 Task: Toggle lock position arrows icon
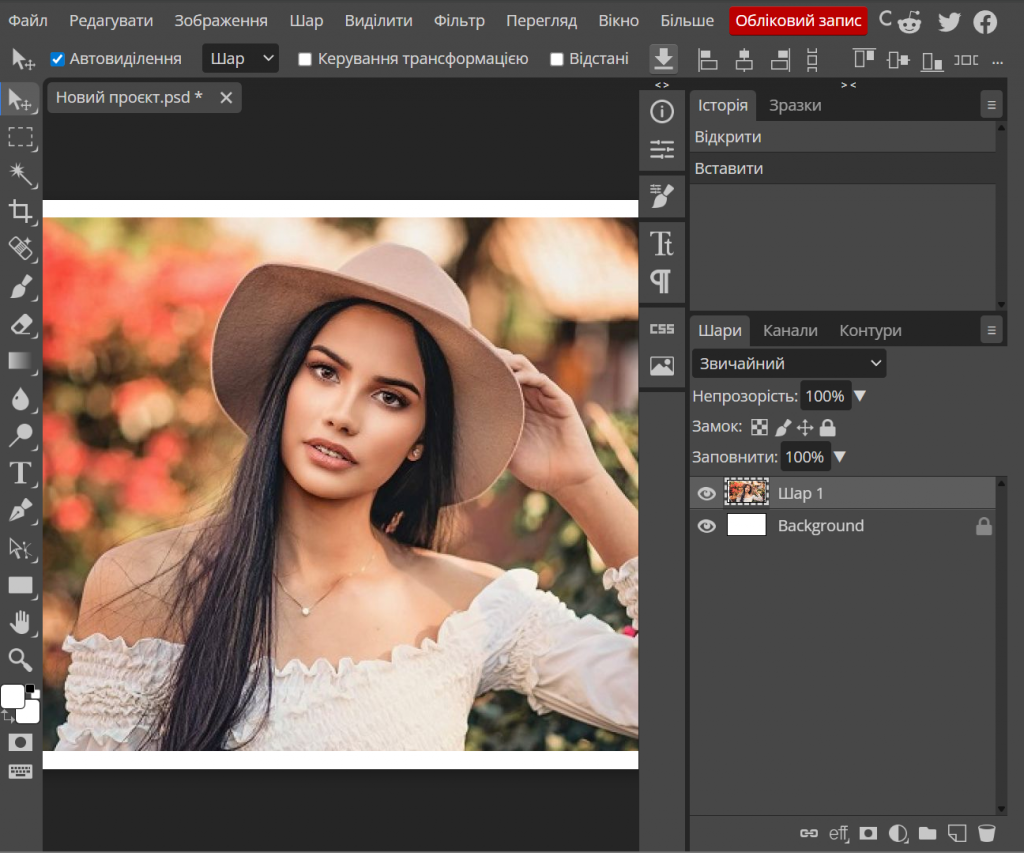click(805, 428)
